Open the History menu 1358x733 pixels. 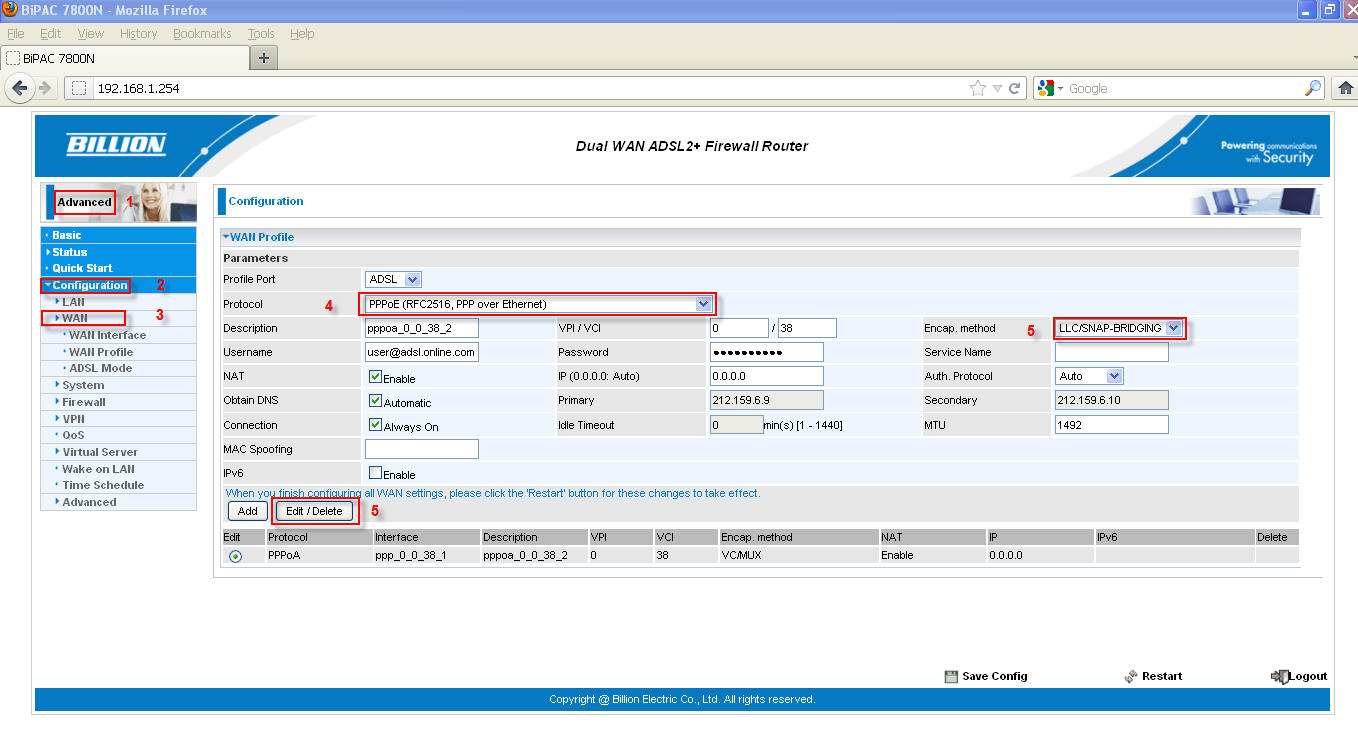[138, 33]
